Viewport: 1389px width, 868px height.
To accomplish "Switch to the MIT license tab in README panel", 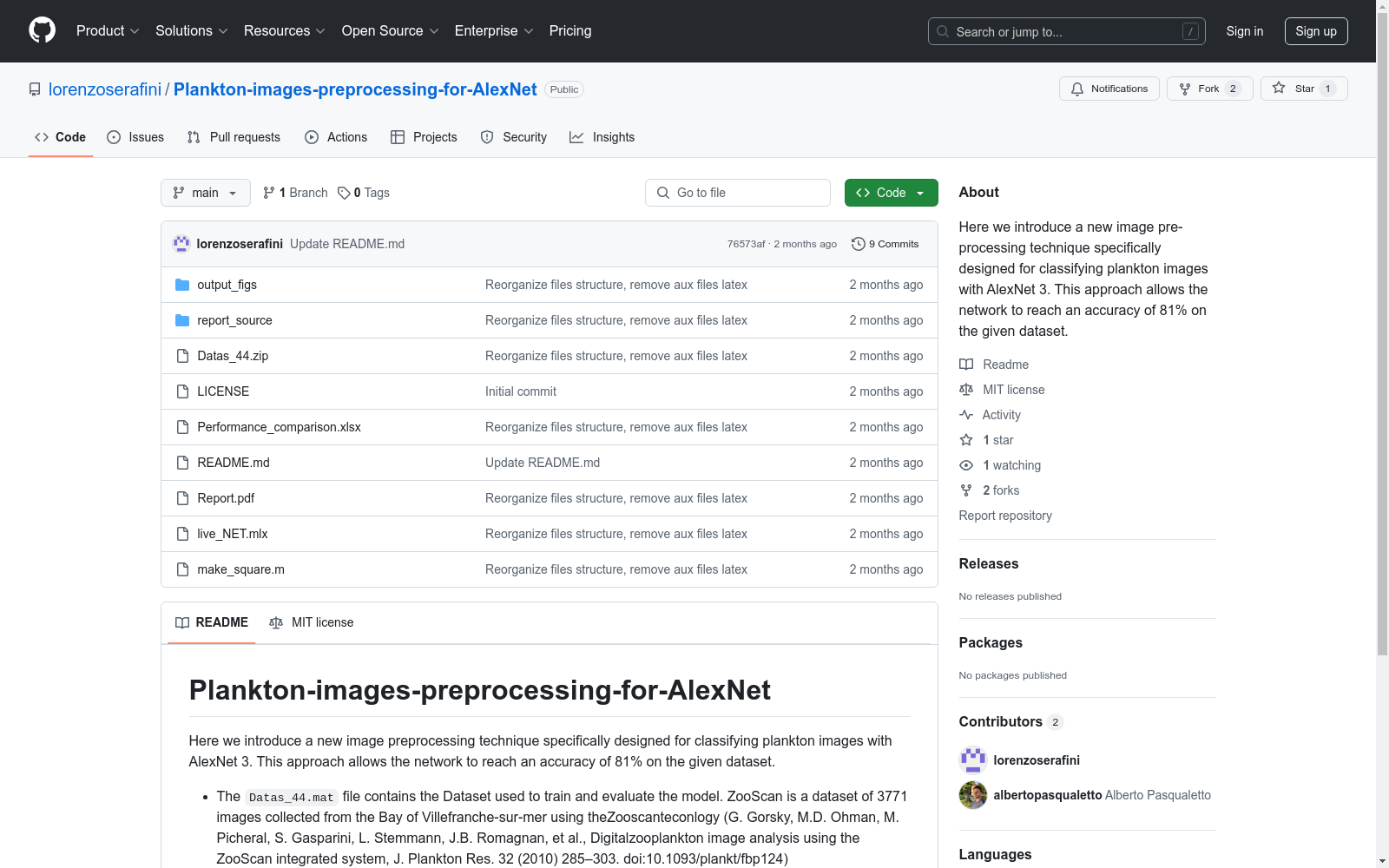I will (312, 622).
